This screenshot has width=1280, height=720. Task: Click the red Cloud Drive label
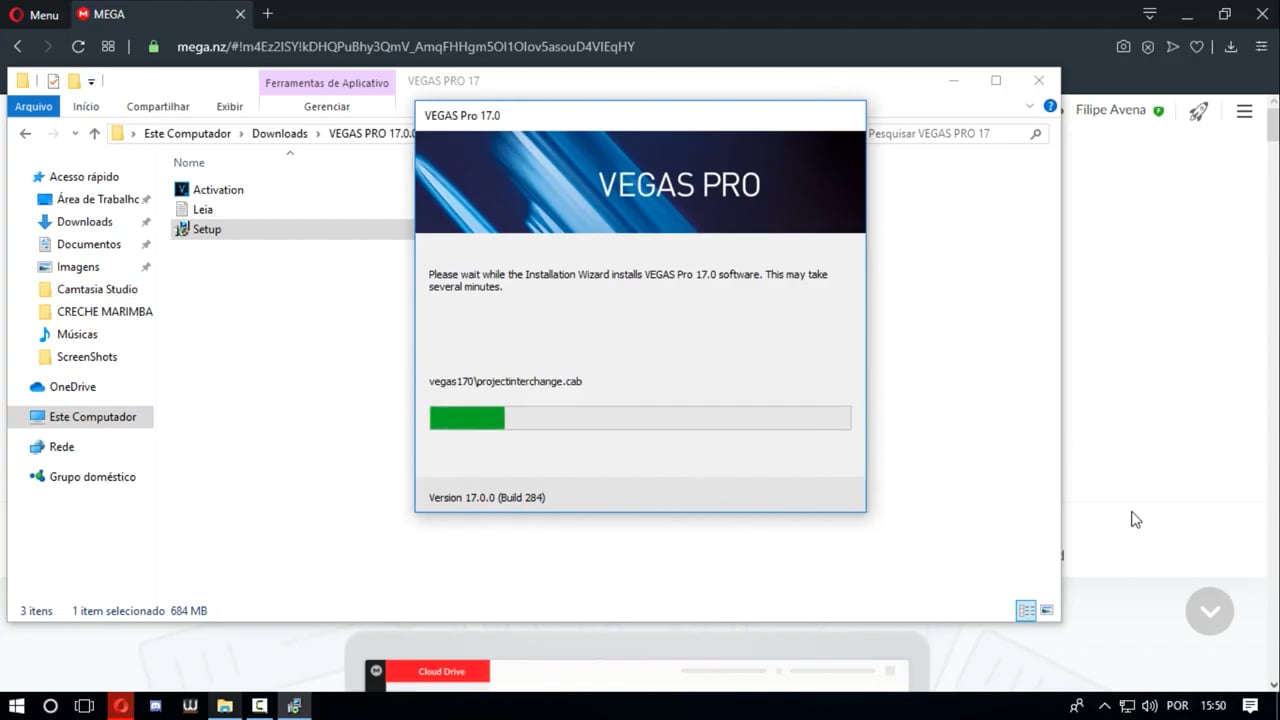click(441, 671)
